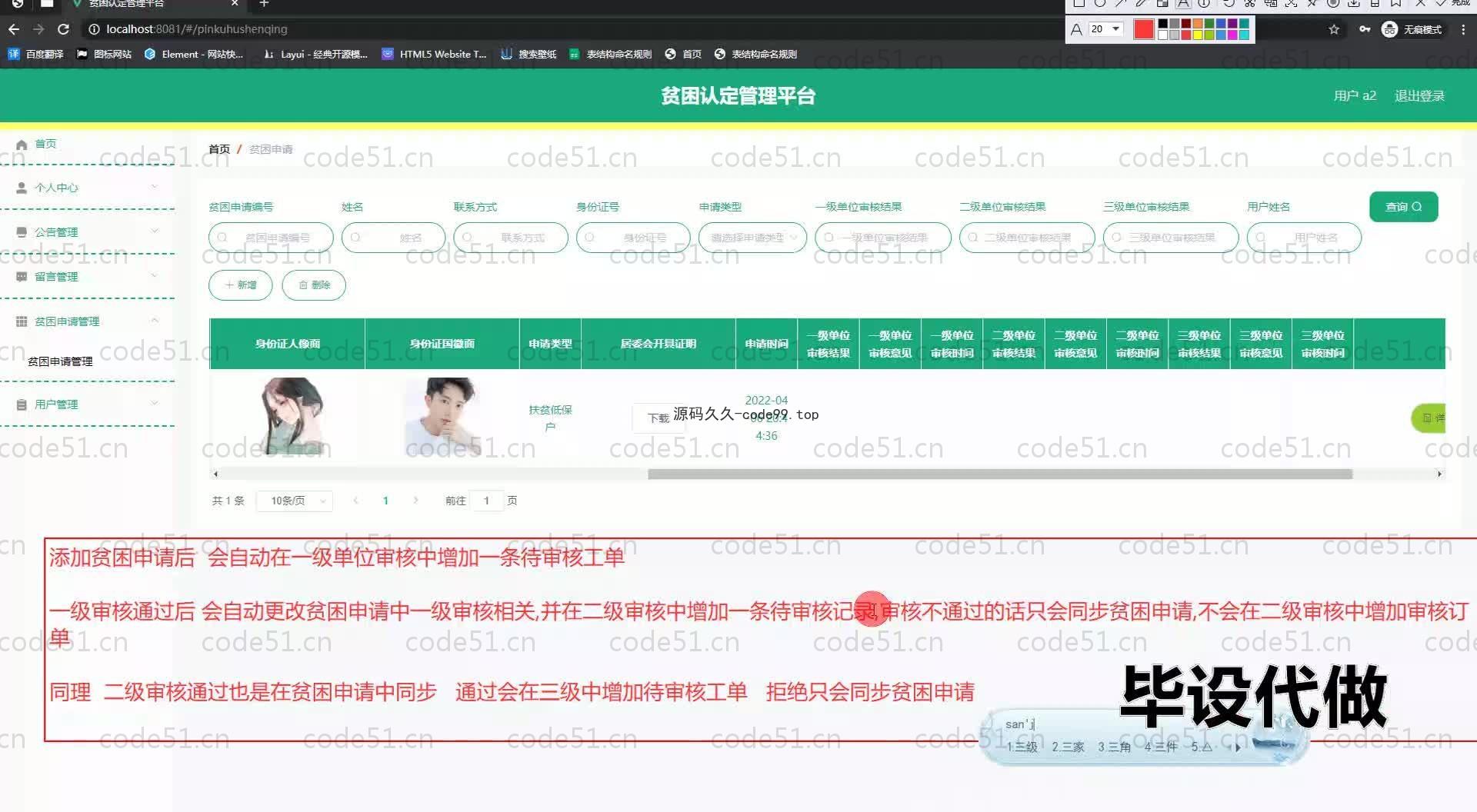Pick the magenta color swatch
Image resolution: width=1477 pixels, height=812 pixels.
pos(1232,35)
